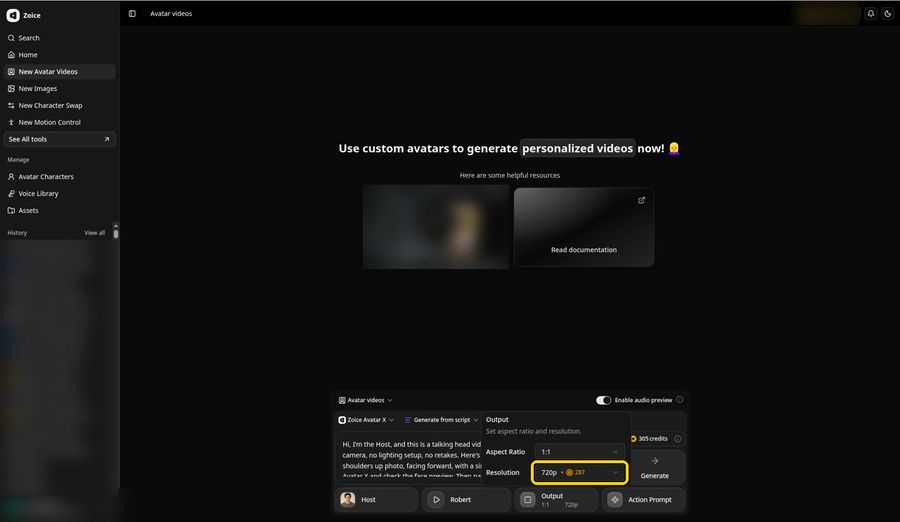Click the external link icon on documentation card

click(641, 200)
